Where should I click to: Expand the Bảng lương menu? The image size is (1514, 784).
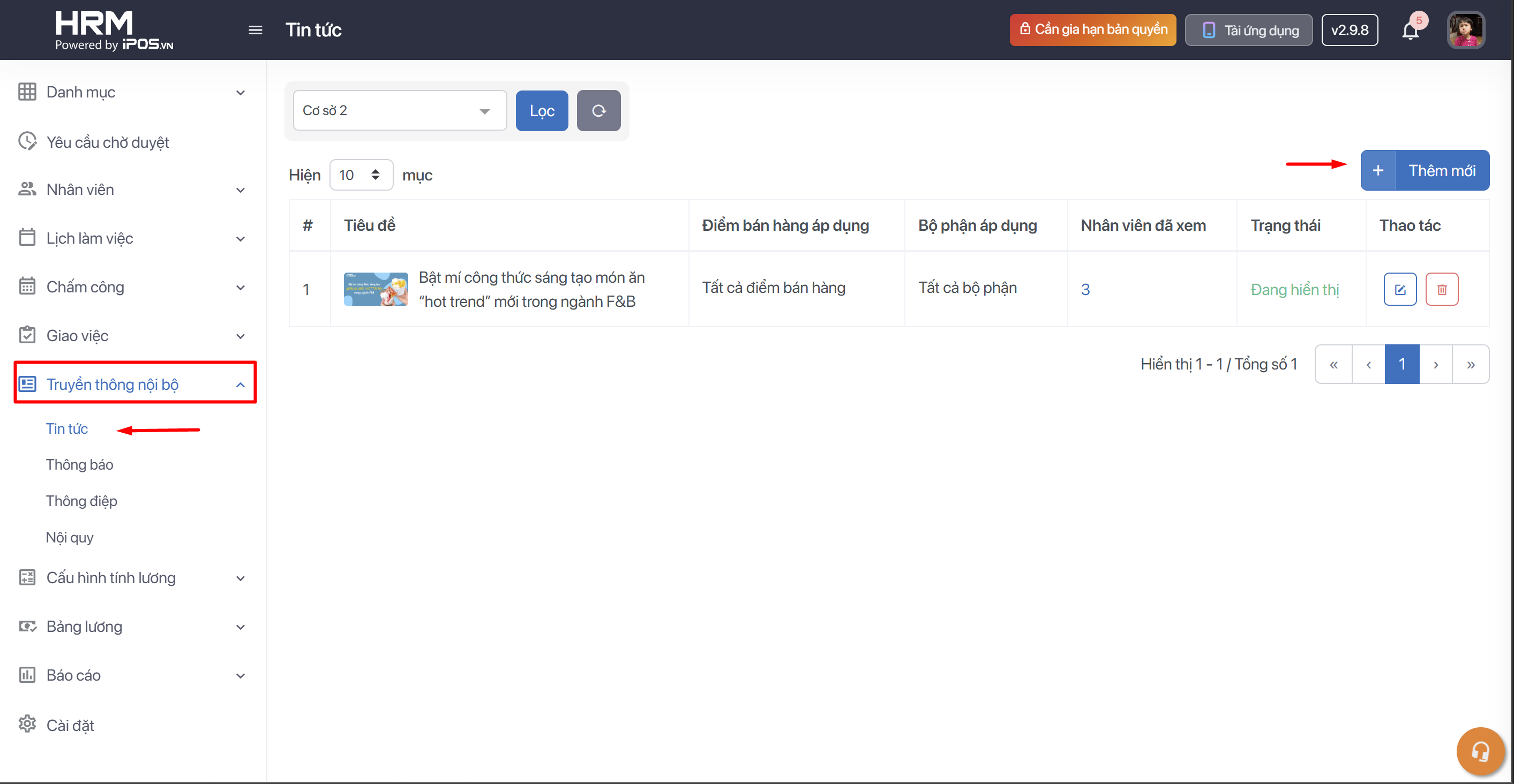[x=132, y=627]
